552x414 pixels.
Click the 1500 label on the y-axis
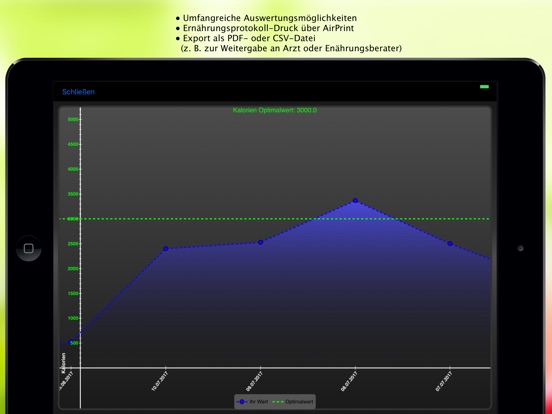pos(73,293)
